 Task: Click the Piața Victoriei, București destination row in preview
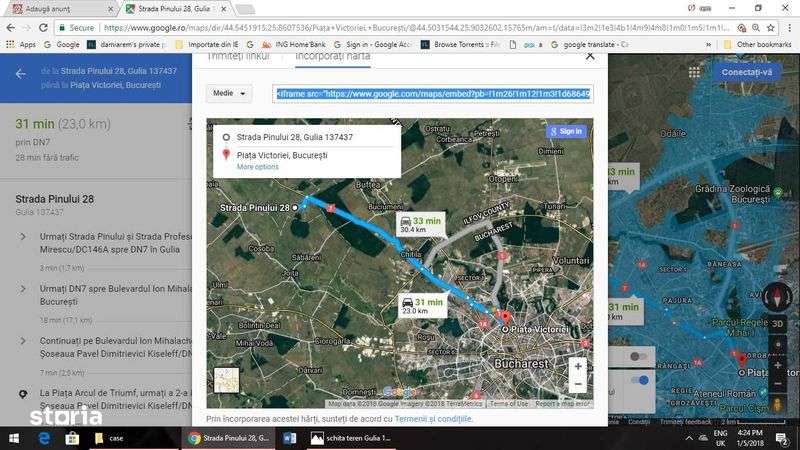pyautogui.click(x=307, y=155)
